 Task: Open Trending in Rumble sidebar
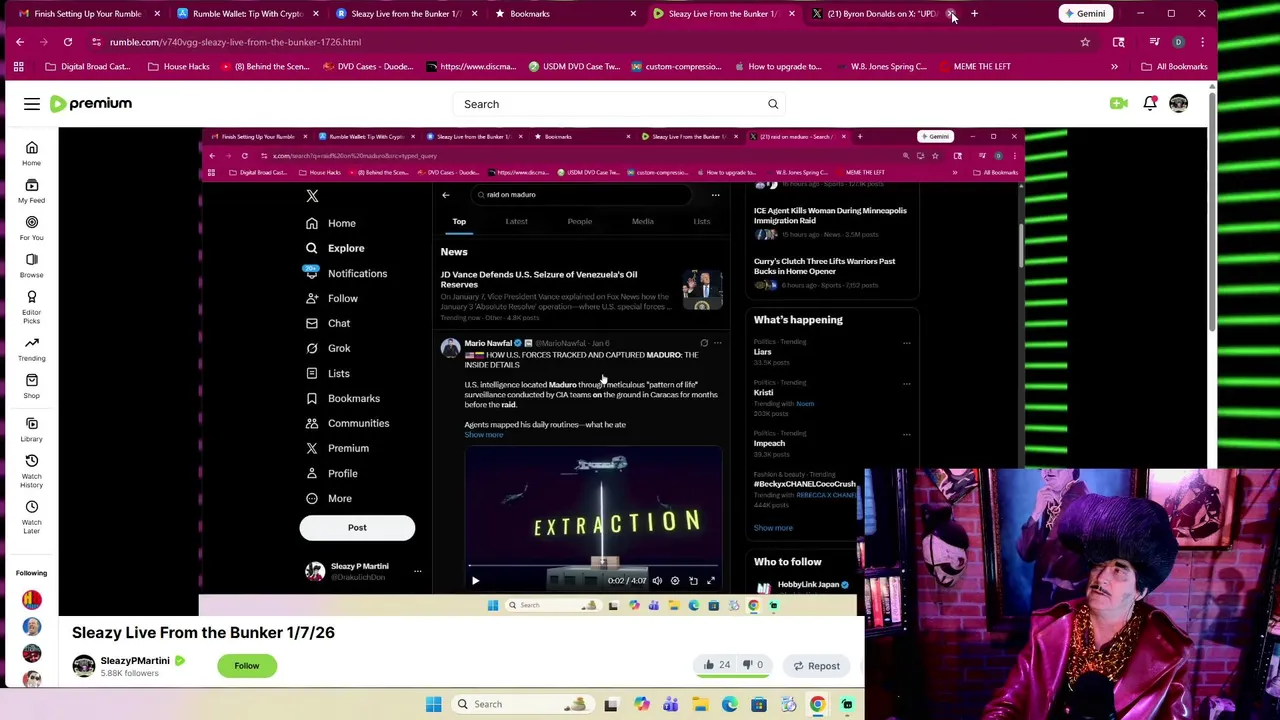[31, 349]
